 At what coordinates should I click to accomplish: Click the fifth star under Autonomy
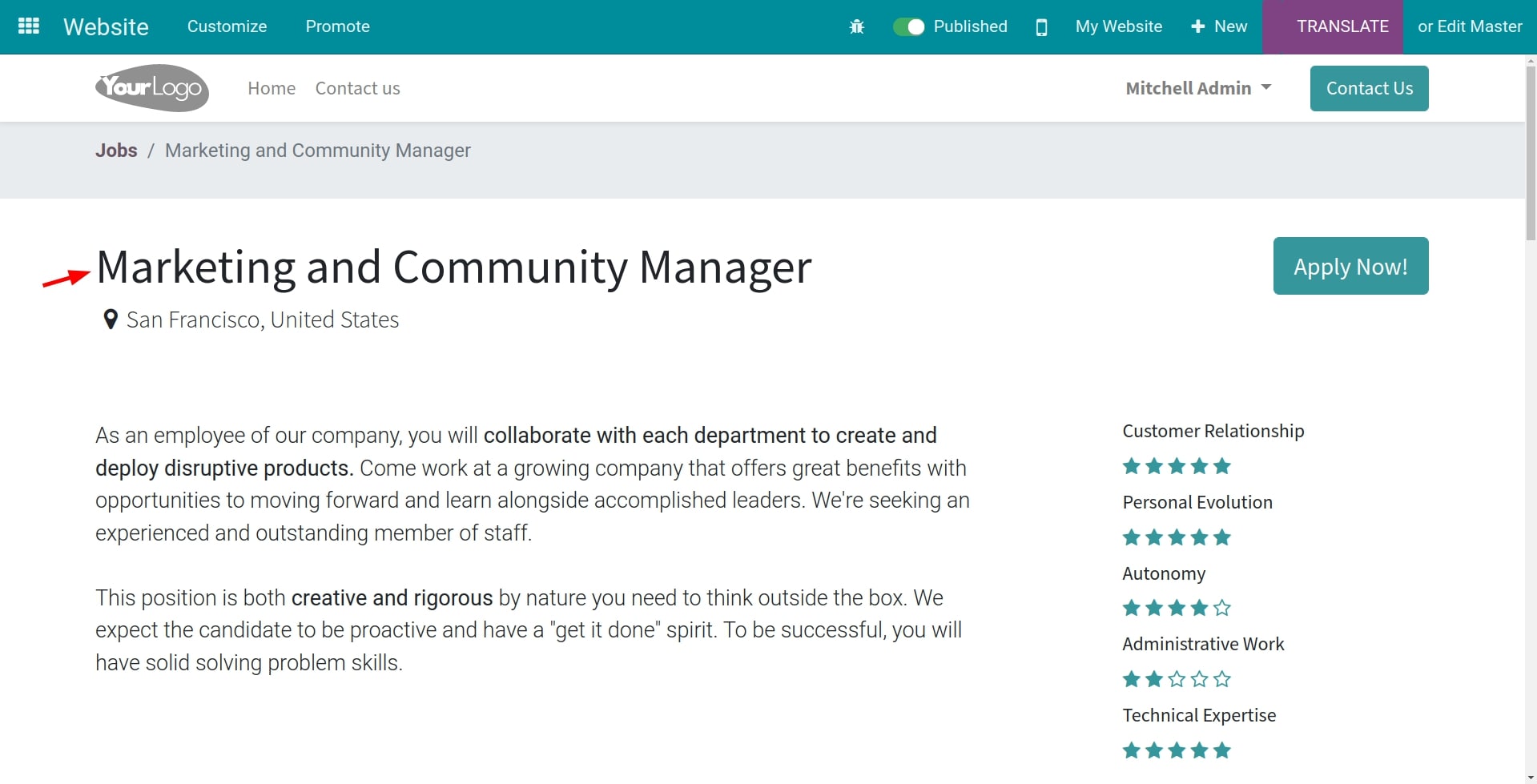point(1221,608)
